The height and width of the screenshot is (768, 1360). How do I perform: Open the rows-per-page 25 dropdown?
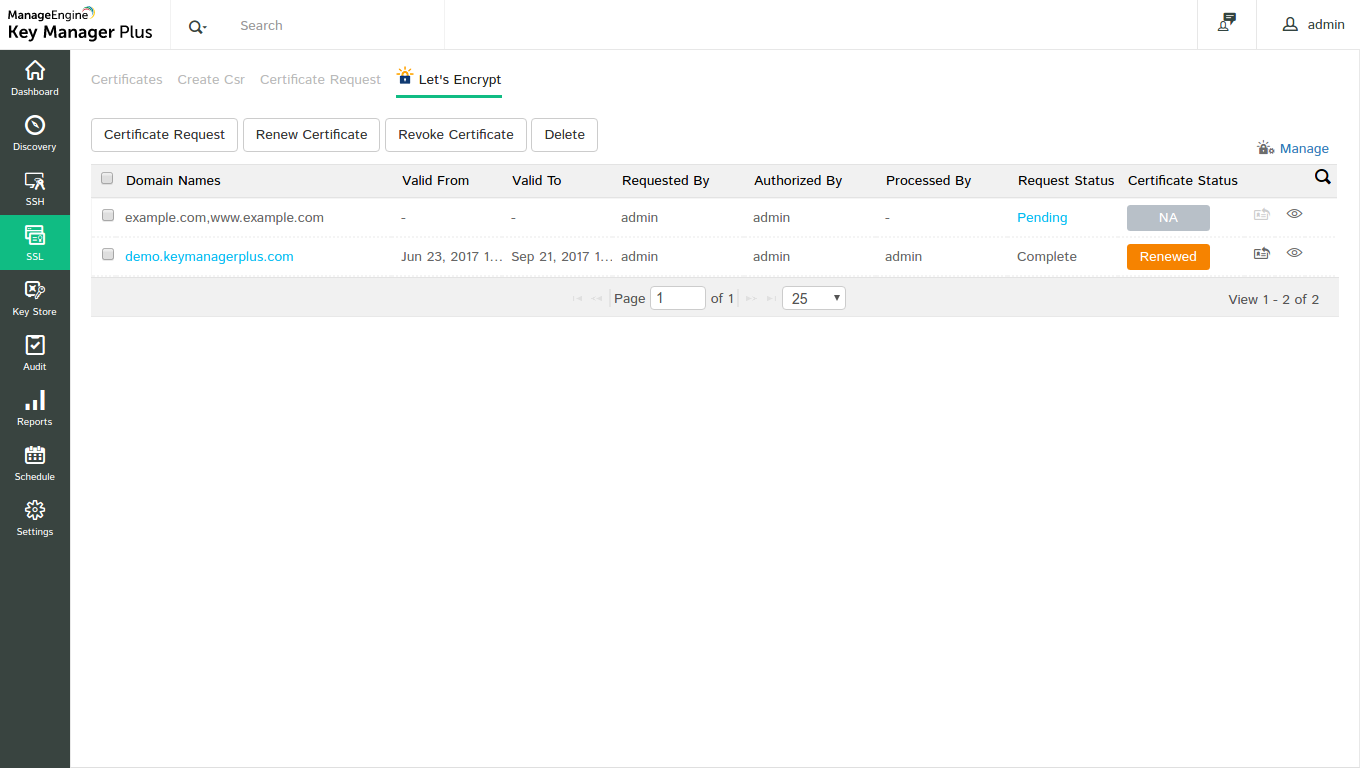814,298
